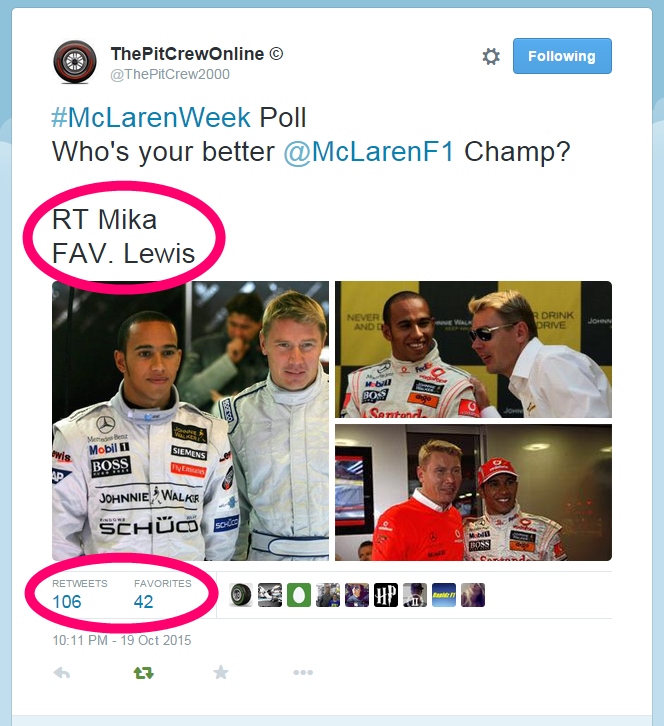The image size is (664, 726).
Task: Favorite the tweet with the star icon
Action: pyautogui.click(x=221, y=672)
